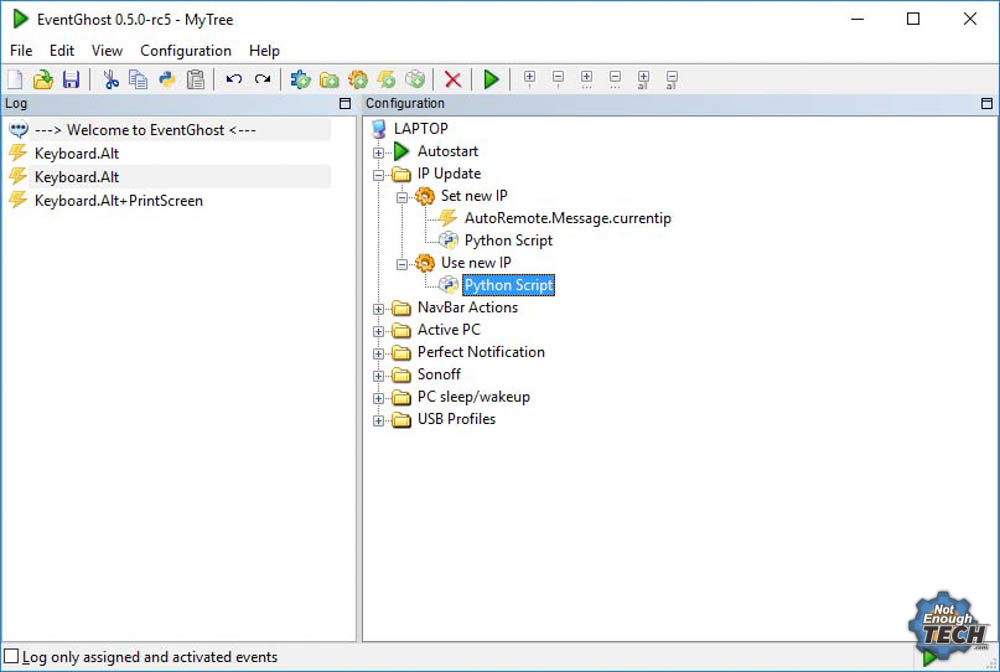
Task: Click the Collapse All toolbar icon
Action: tap(672, 80)
